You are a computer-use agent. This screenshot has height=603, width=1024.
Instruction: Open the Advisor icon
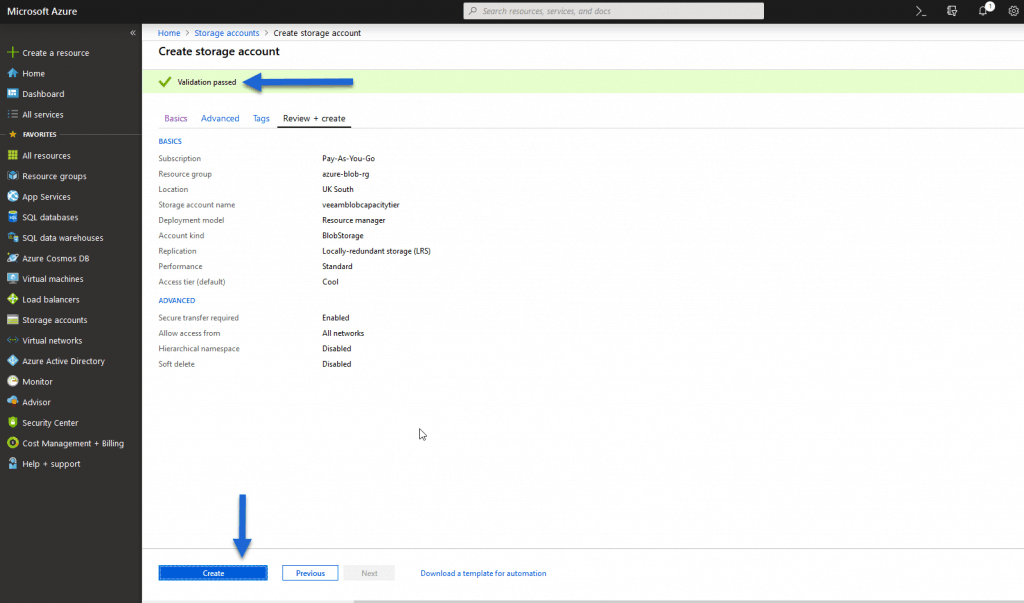pos(12,402)
